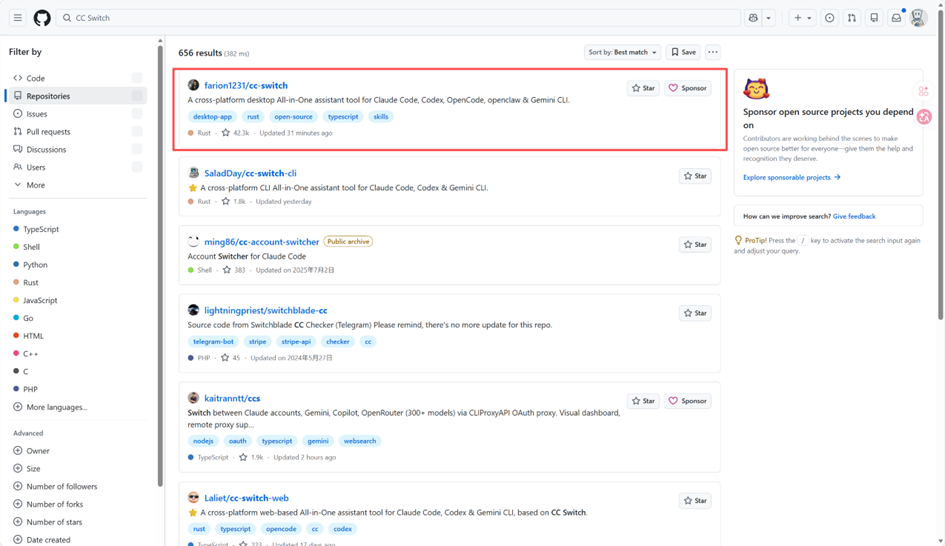Save this search
The height and width of the screenshot is (546, 945).
683,52
